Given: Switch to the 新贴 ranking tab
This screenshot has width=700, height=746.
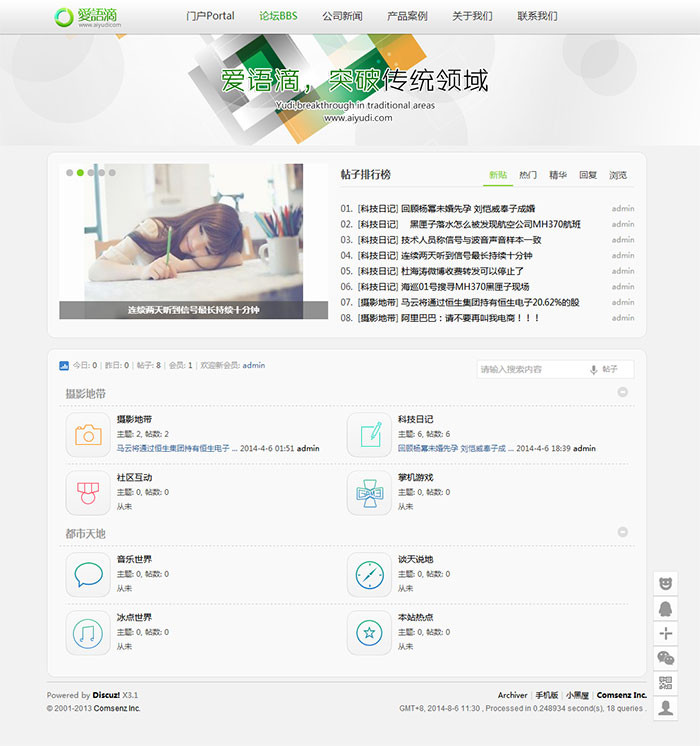Looking at the screenshot, I should click(498, 175).
